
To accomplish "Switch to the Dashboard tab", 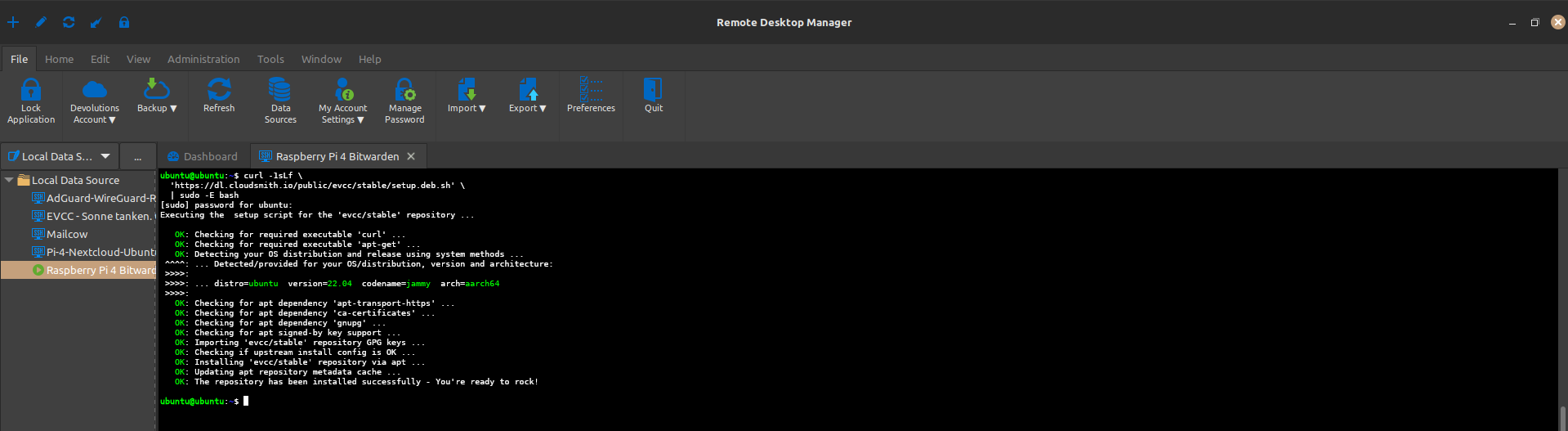I will (203, 156).
